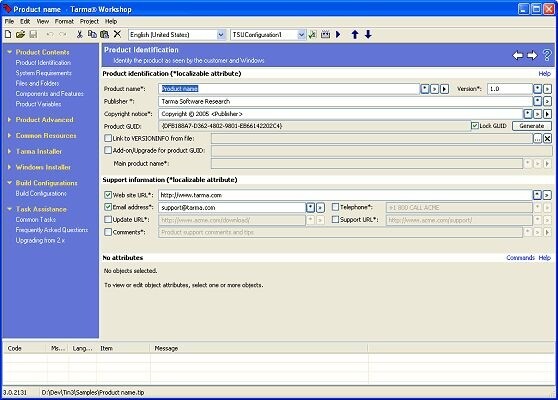
Task: Click the black triangle button beside Product name
Action: pos(444,89)
